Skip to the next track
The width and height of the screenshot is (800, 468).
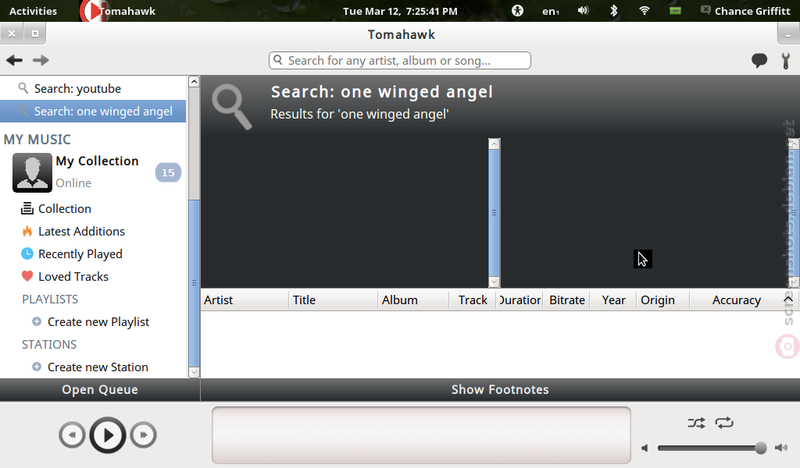click(x=143, y=435)
